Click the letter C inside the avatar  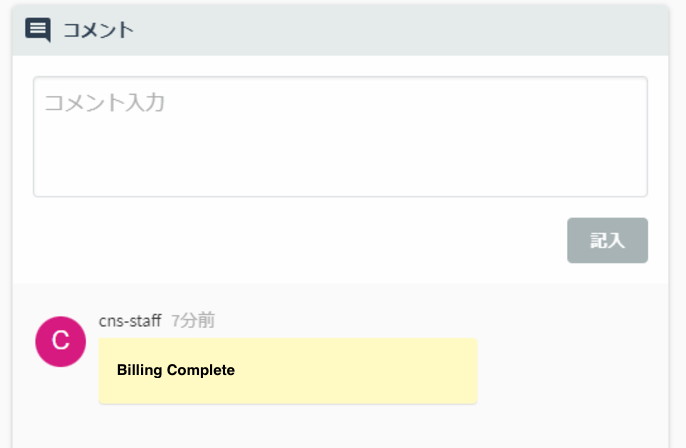(x=60, y=341)
